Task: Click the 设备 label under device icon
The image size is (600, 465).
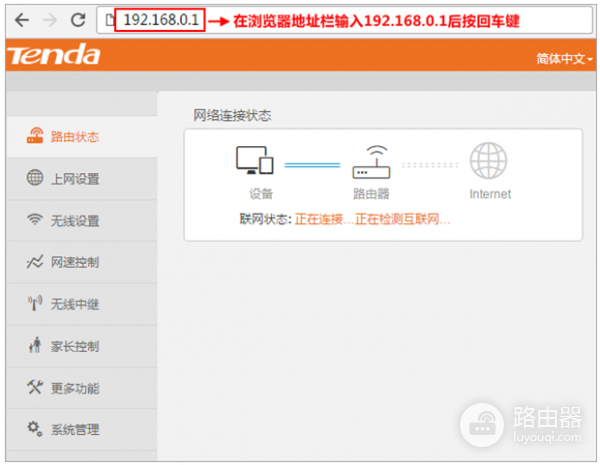Action: (x=261, y=194)
